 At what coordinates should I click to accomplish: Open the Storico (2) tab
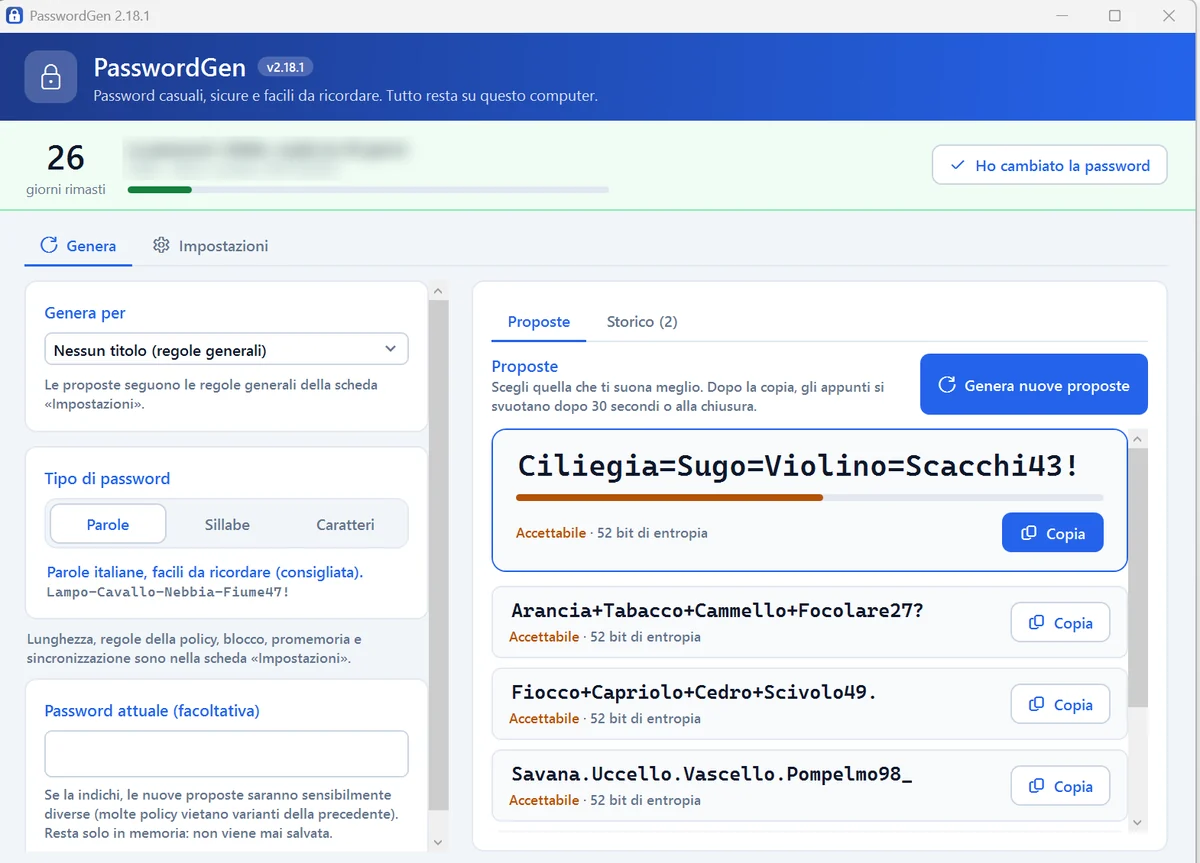point(642,322)
